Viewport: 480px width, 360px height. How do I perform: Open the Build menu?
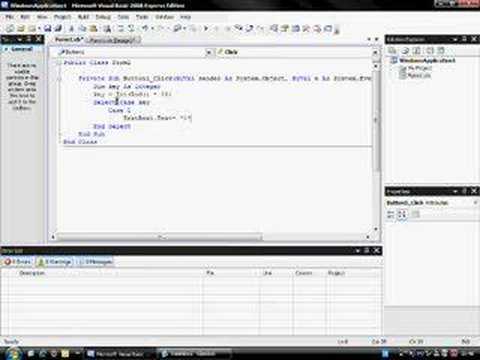(x=83, y=17)
